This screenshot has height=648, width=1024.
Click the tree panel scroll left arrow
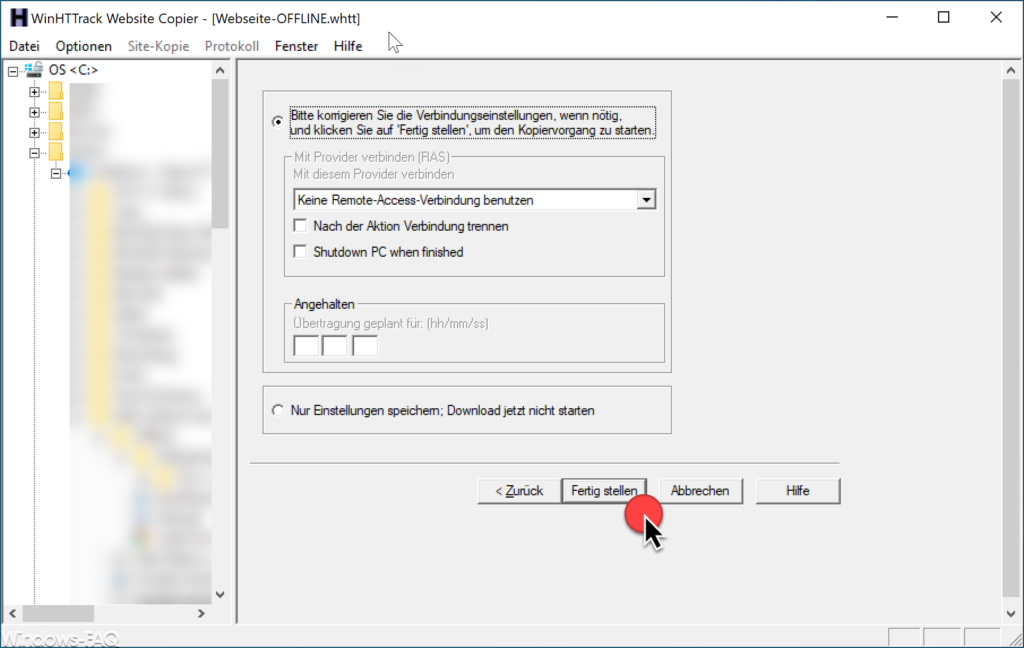point(12,614)
